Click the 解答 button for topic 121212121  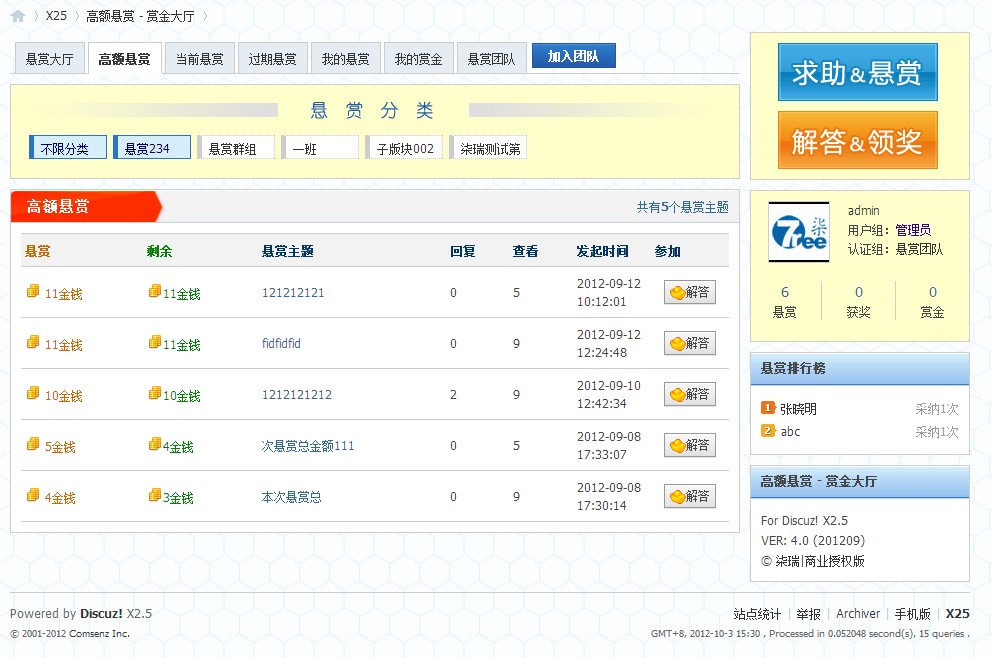689,292
